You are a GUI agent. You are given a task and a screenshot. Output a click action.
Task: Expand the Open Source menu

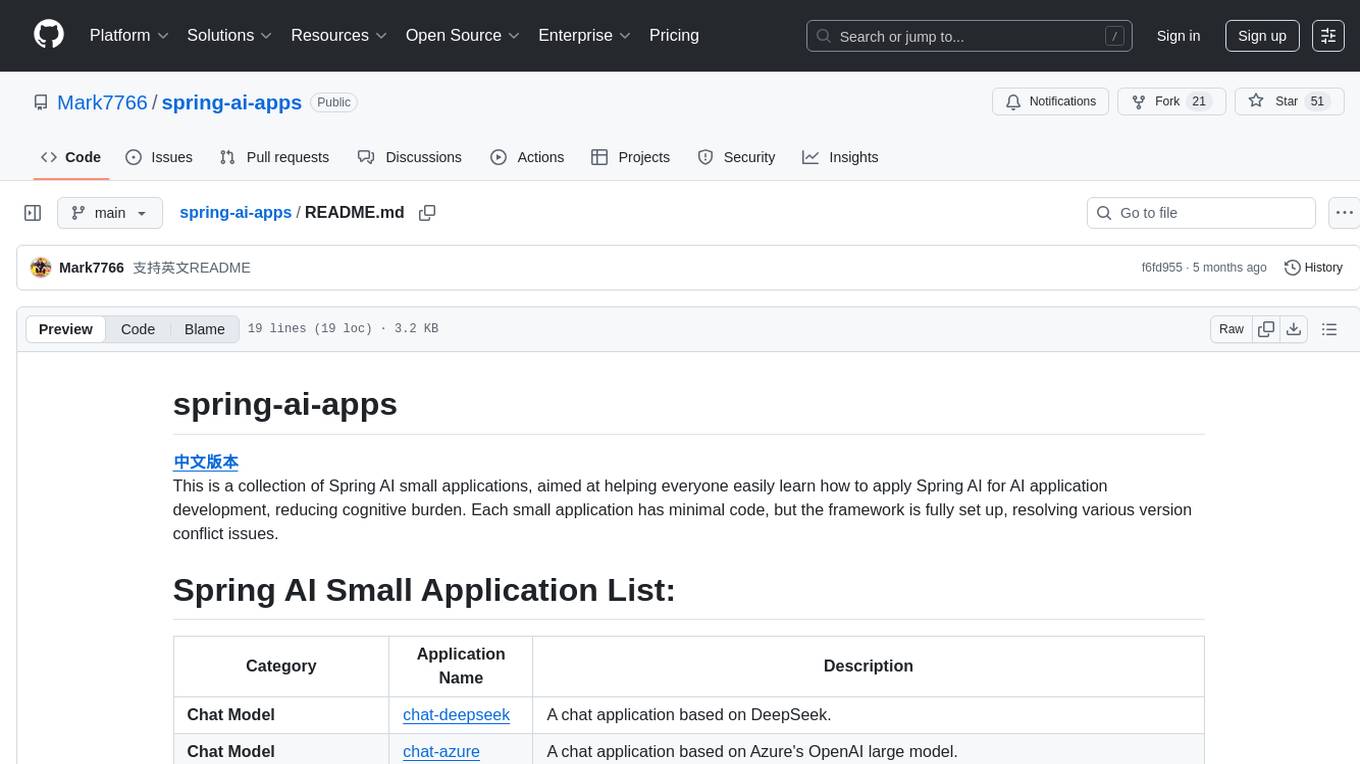(462, 35)
